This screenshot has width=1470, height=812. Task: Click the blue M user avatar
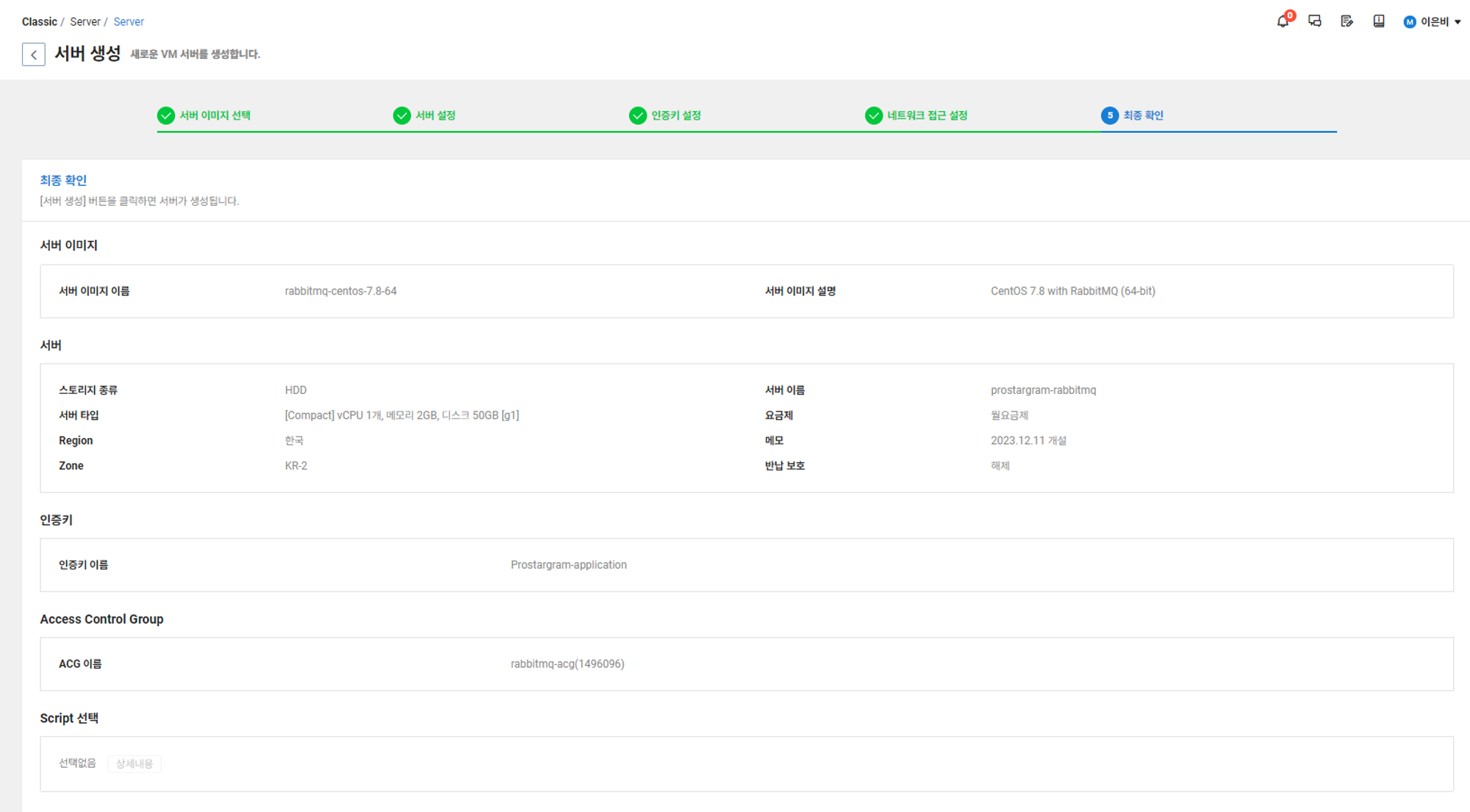(1409, 22)
